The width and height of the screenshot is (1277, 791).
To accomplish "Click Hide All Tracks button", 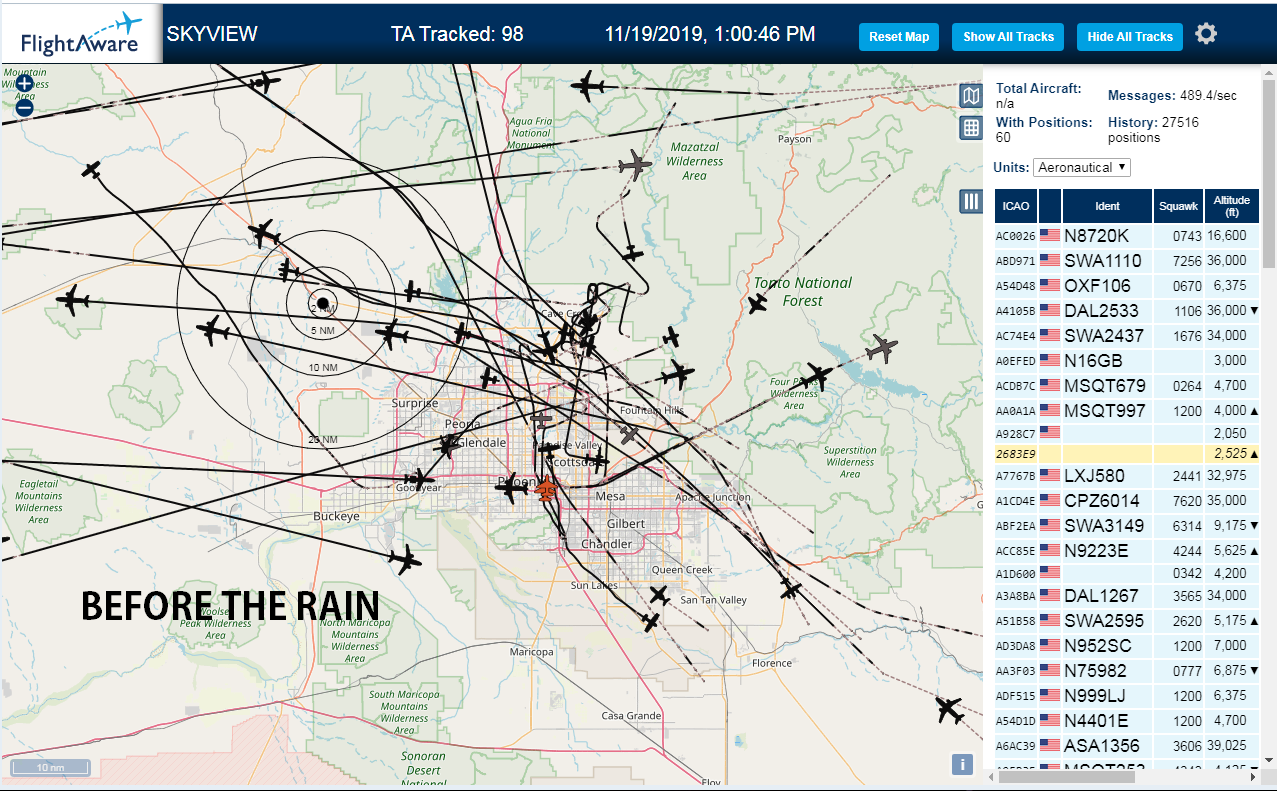I will click(x=1130, y=37).
